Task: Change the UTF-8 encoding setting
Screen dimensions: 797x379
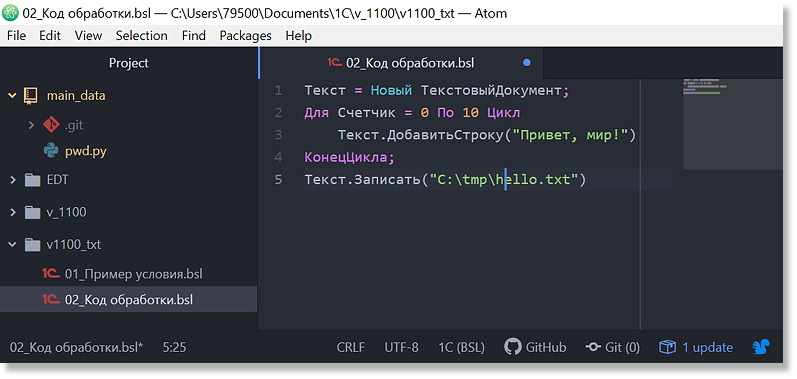Action: [x=402, y=348]
